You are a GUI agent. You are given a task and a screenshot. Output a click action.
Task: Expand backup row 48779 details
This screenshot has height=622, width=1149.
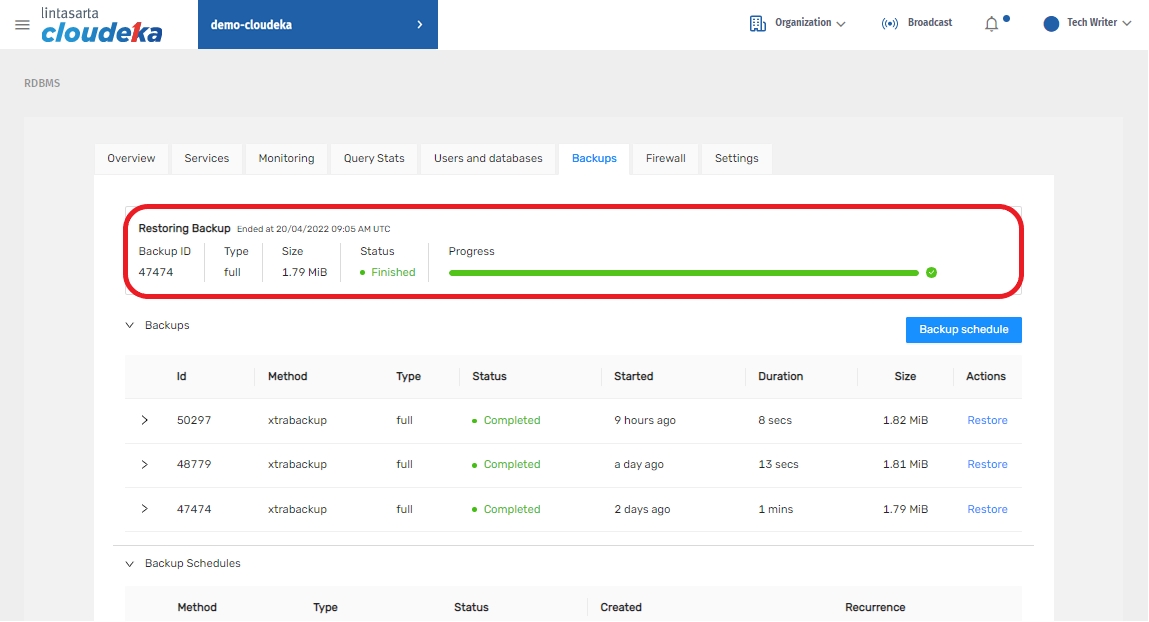pyautogui.click(x=144, y=464)
